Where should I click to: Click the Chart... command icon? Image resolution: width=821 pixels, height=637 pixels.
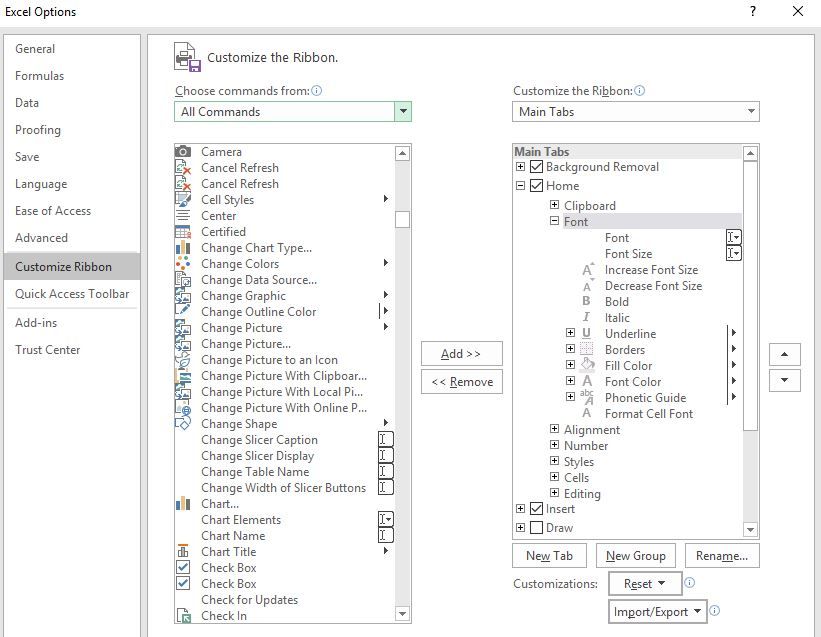tap(183, 504)
